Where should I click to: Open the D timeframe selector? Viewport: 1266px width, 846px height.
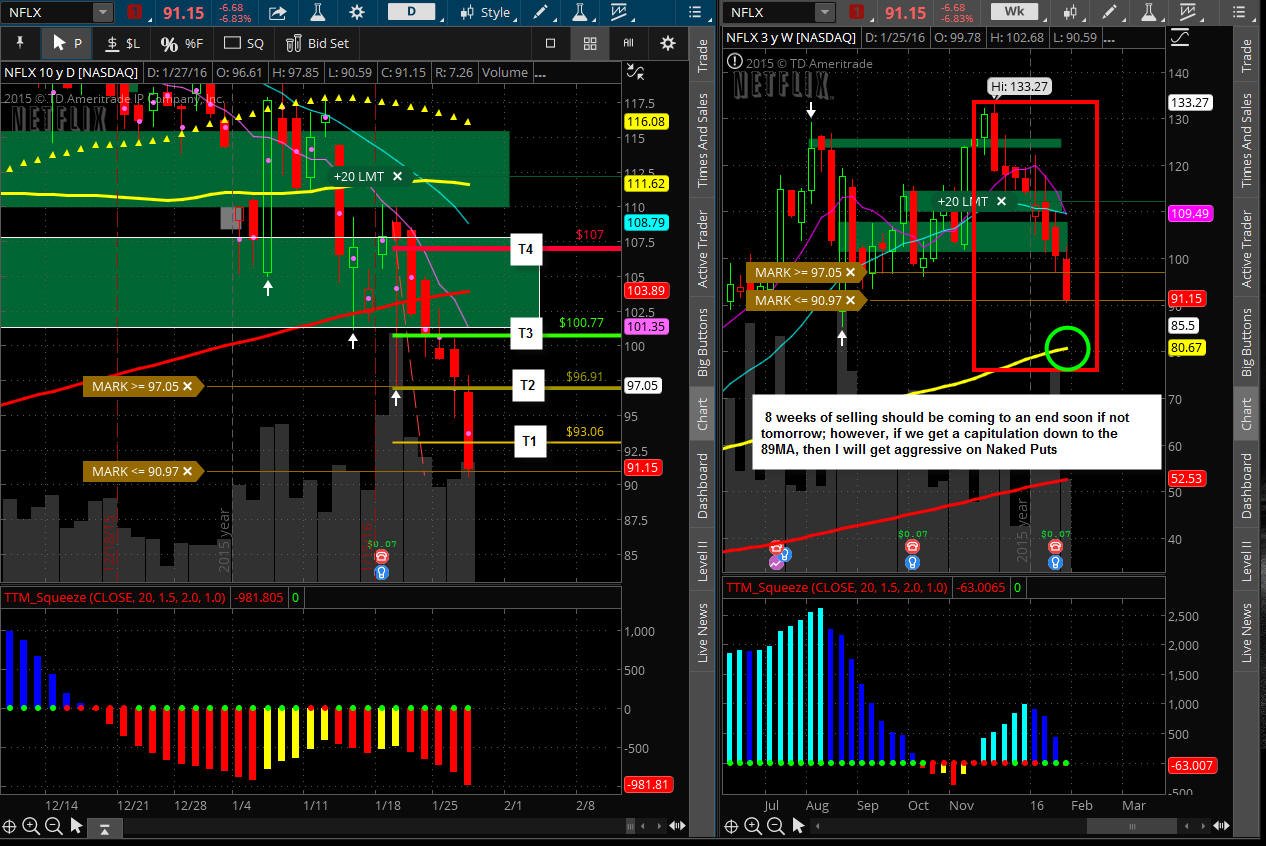[x=412, y=12]
